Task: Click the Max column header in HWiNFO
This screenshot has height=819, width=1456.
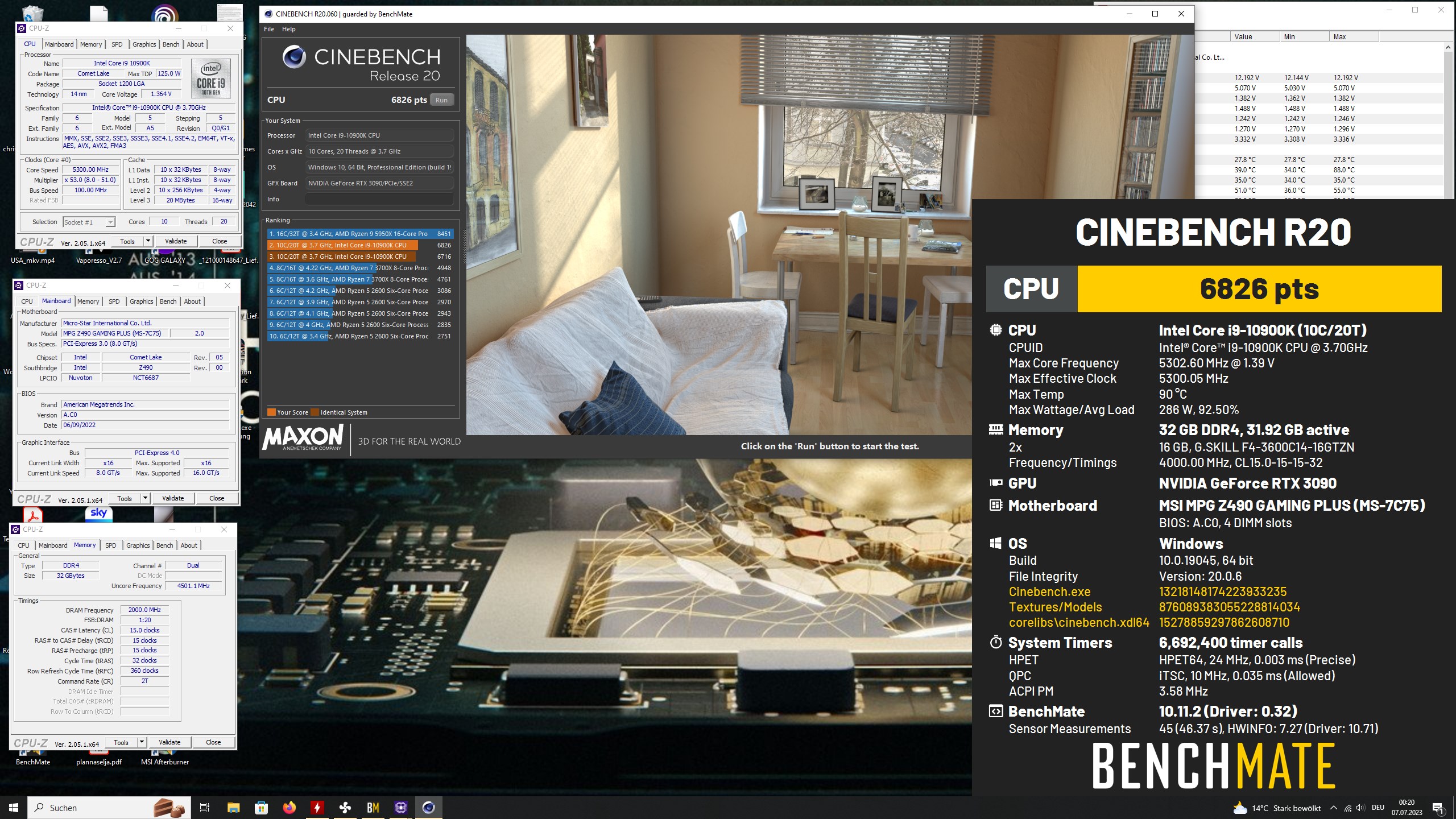Action: coord(1354,37)
